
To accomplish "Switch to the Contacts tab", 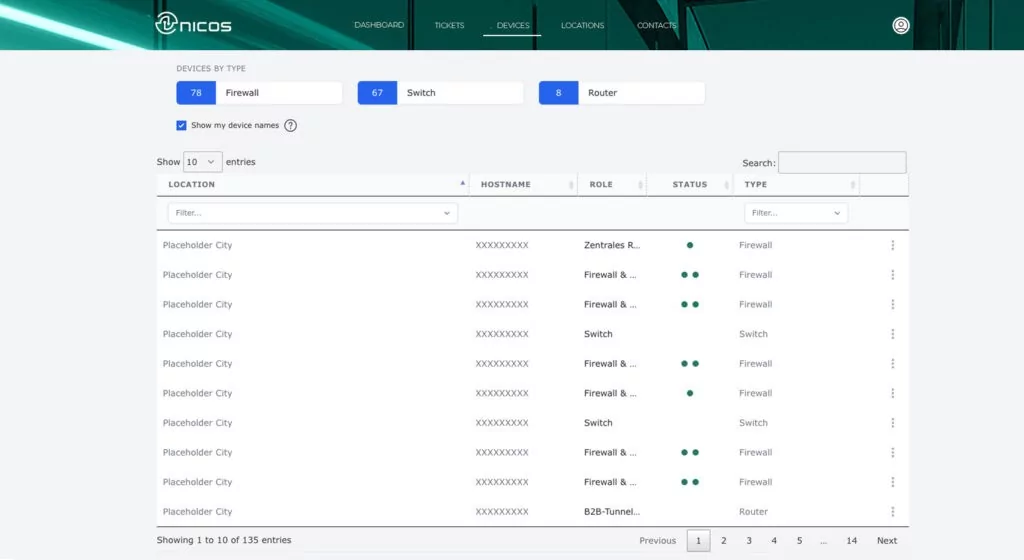I will pos(656,25).
